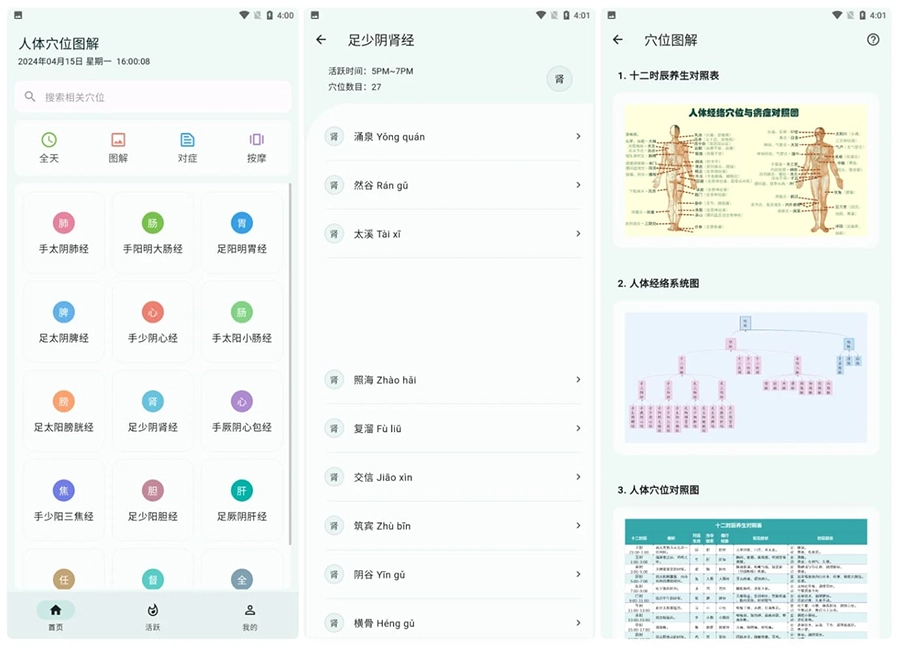Go back from the 足少阴肾经 page
The width and height of the screenshot is (900, 648).
(x=321, y=40)
